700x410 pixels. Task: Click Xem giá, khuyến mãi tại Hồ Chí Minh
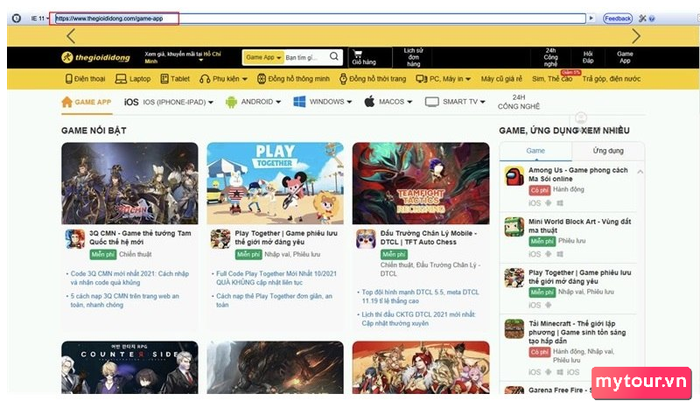[x=183, y=57]
